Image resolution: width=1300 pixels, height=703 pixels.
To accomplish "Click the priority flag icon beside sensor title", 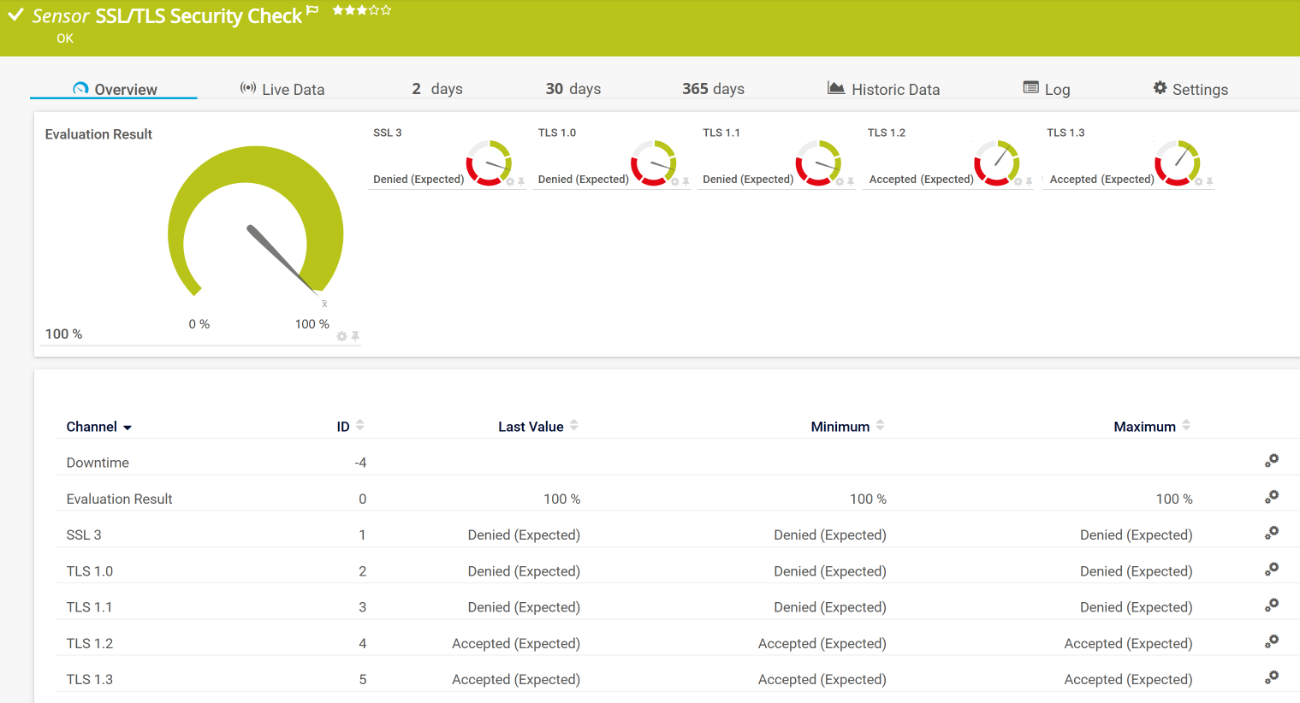I will 313,11.
